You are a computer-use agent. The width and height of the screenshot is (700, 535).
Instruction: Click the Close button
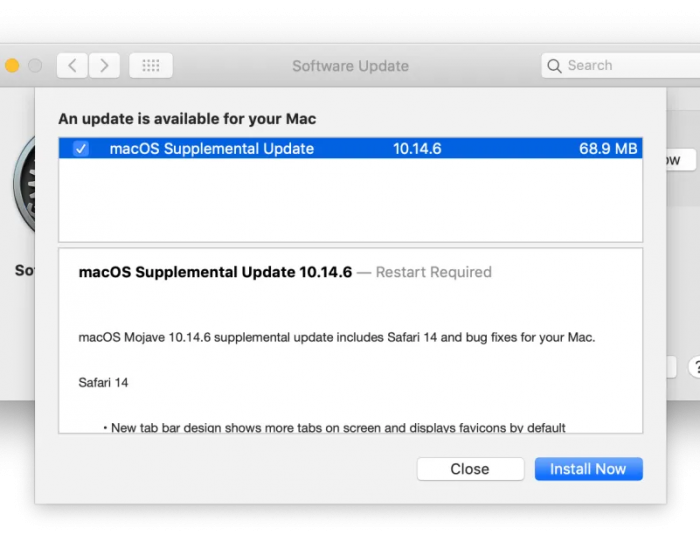click(x=470, y=469)
